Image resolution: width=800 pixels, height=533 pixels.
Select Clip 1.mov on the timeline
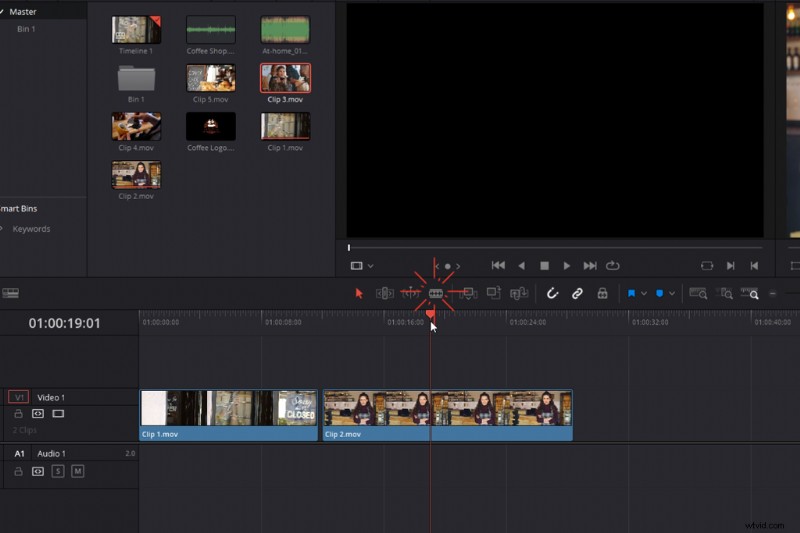pyautogui.click(x=229, y=415)
